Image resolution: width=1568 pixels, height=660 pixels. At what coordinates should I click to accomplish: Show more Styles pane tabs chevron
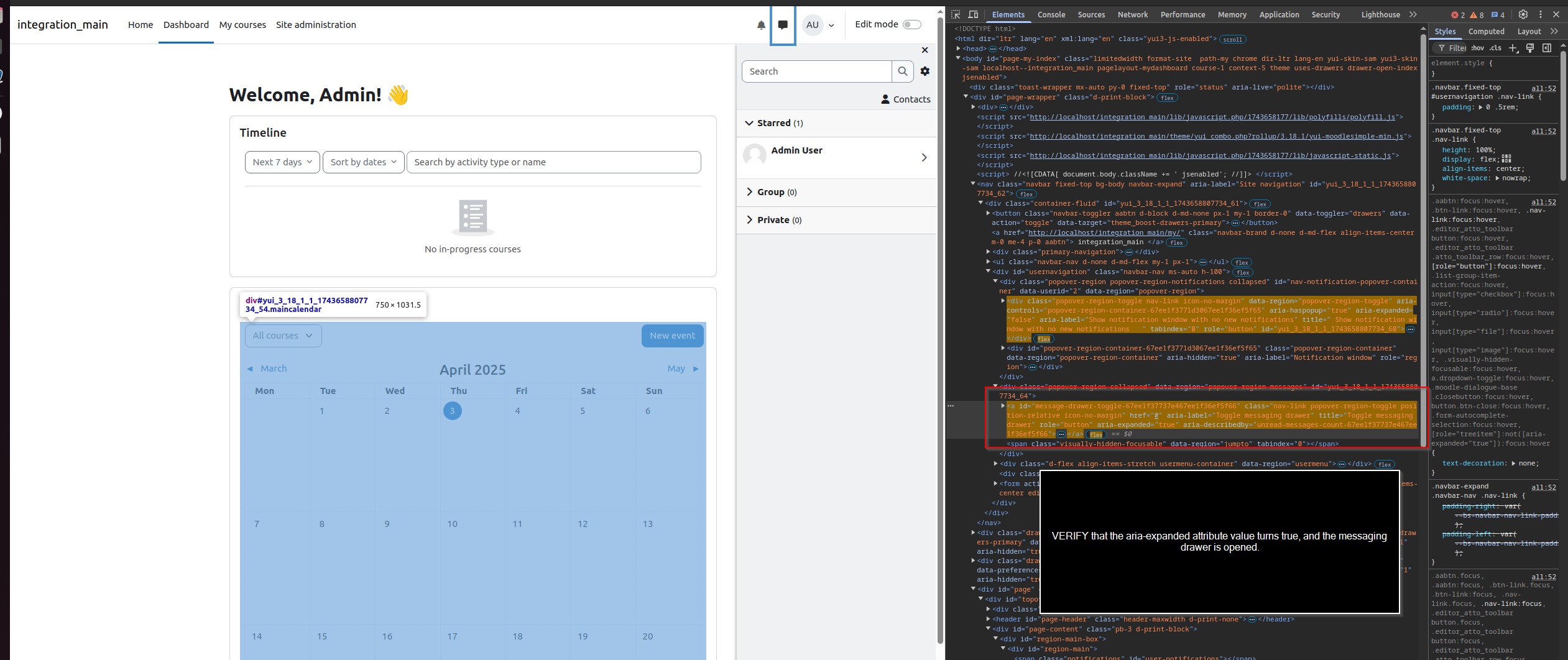pos(1554,31)
